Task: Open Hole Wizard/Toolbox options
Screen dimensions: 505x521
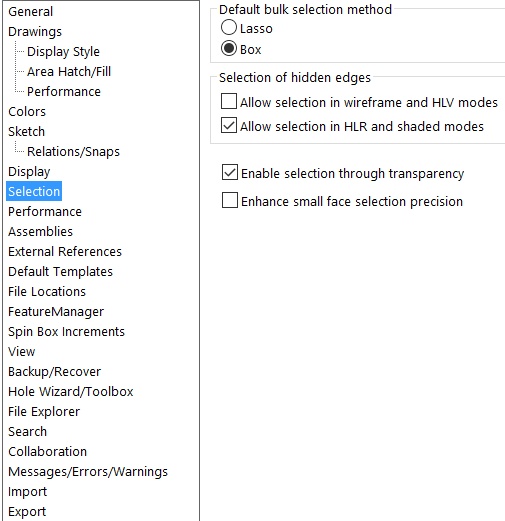Action: click(x=71, y=392)
